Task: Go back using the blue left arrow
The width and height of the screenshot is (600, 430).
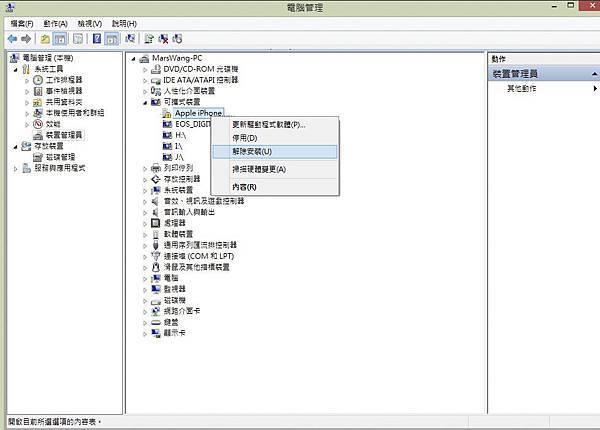Action: (x=12, y=39)
